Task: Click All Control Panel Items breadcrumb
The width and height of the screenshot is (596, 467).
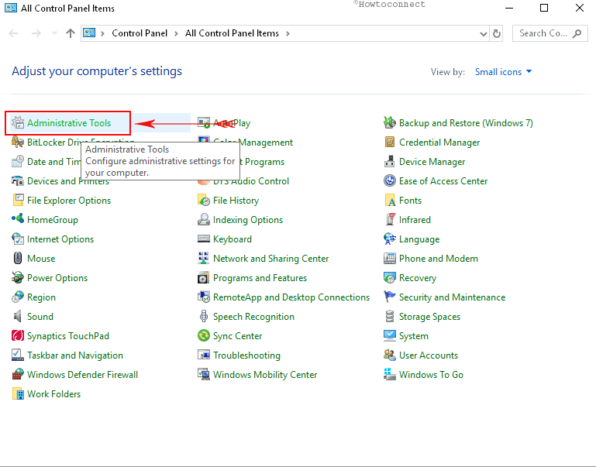Action: [232, 33]
